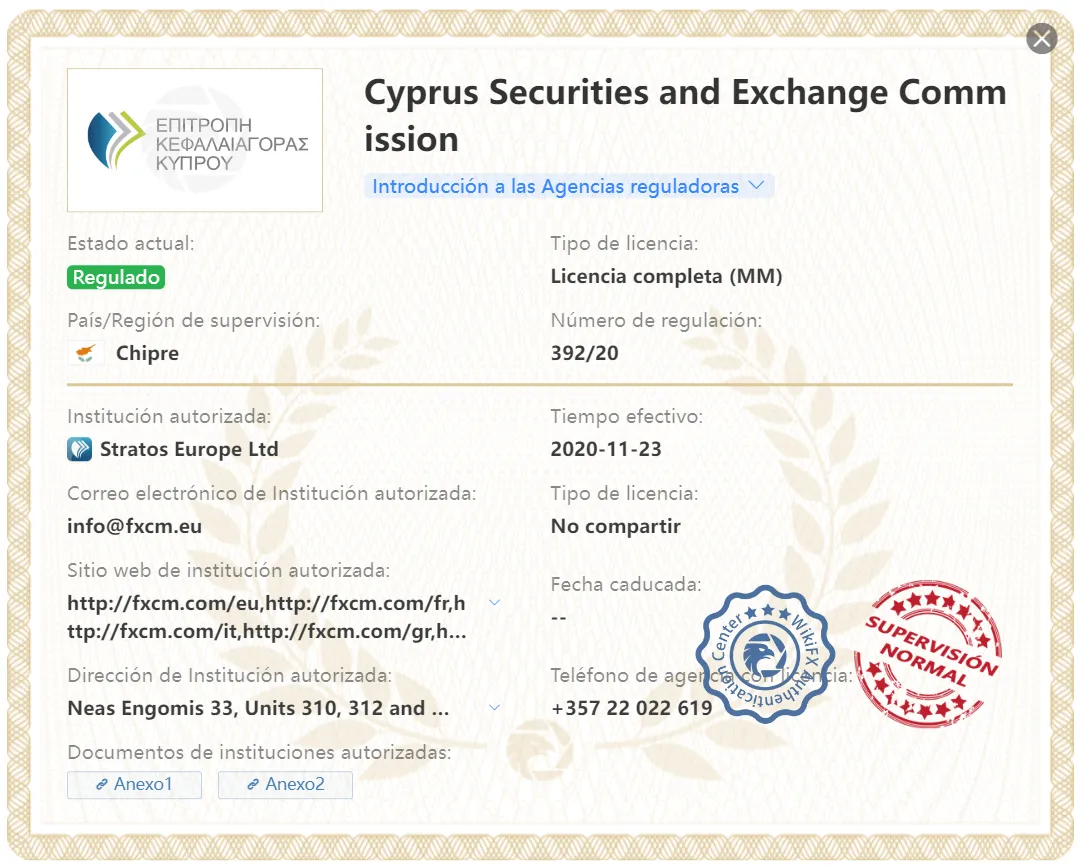The width and height of the screenshot is (1081, 867).
Task: Click the Número de regulación label
Action: coord(656,320)
